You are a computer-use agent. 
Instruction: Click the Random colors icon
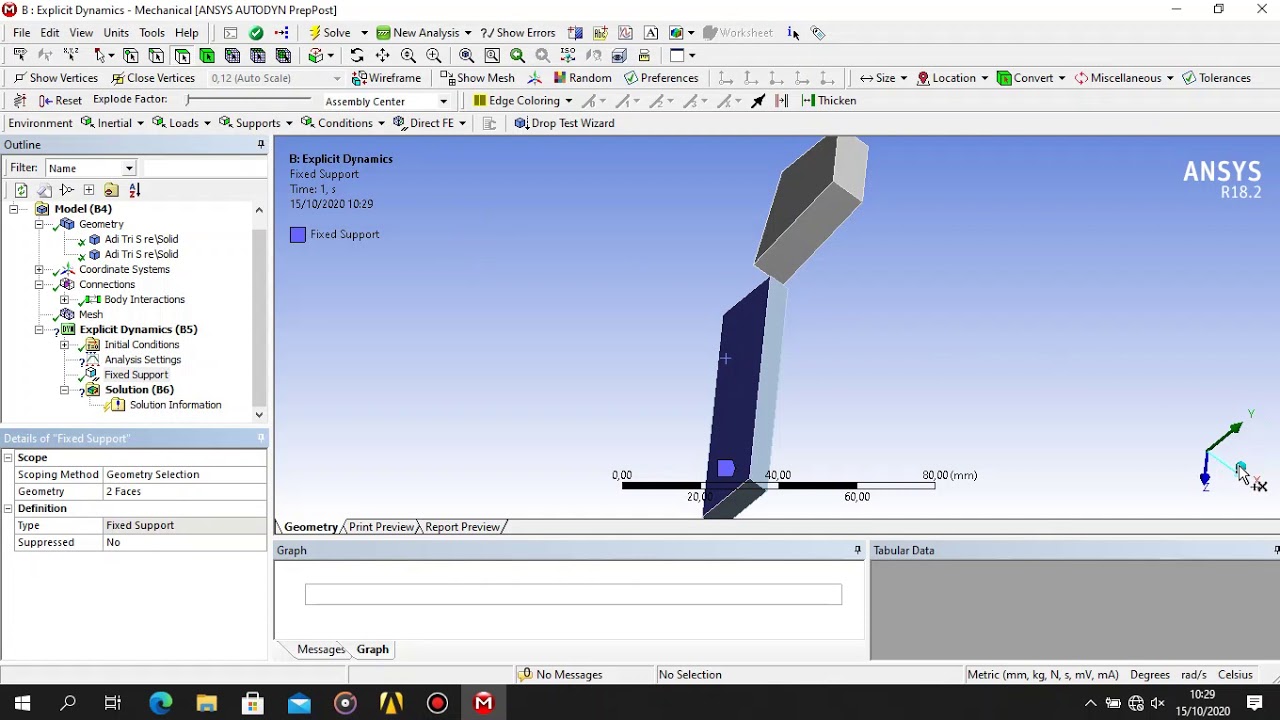(582, 78)
